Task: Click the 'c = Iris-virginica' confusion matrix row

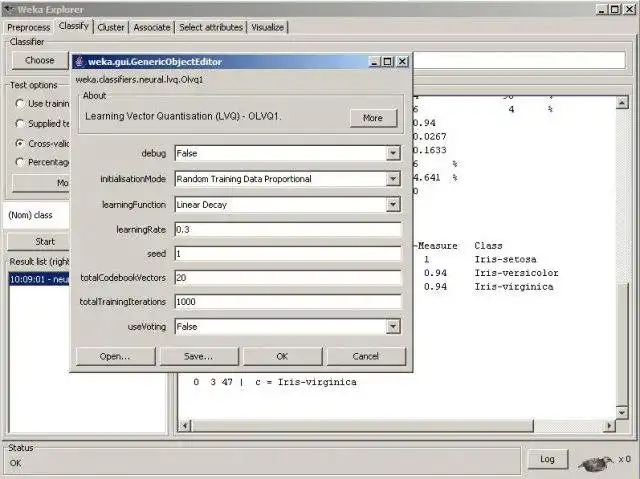Action: [x=275, y=382]
